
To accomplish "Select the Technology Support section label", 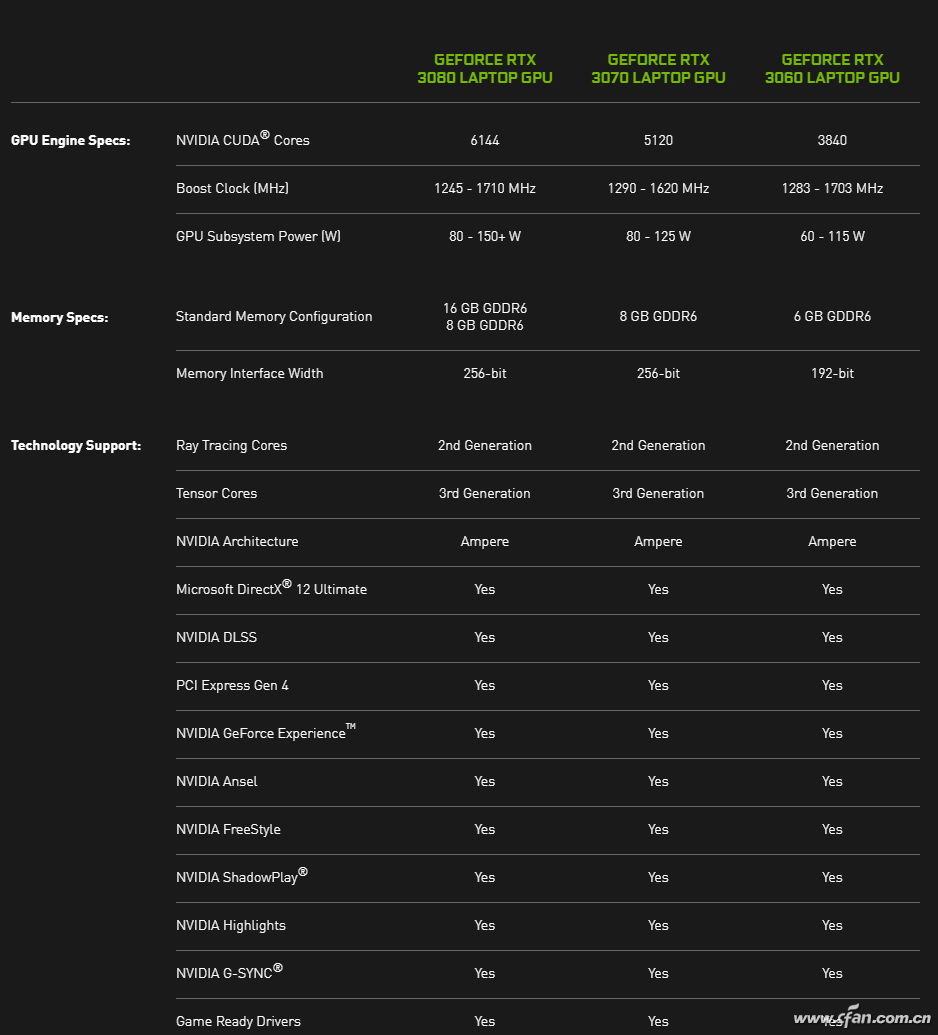I will pyautogui.click(x=76, y=446).
